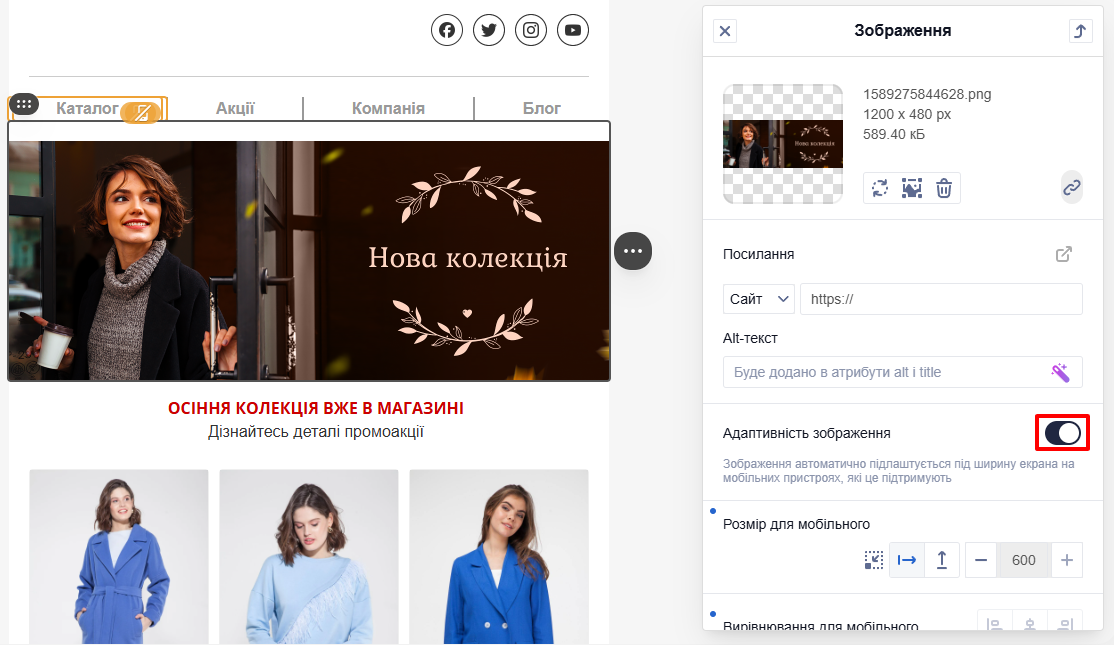Click the image thumbnail preview in panel
Viewport: 1114px width, 645px height.
click(x=783, y=144)
